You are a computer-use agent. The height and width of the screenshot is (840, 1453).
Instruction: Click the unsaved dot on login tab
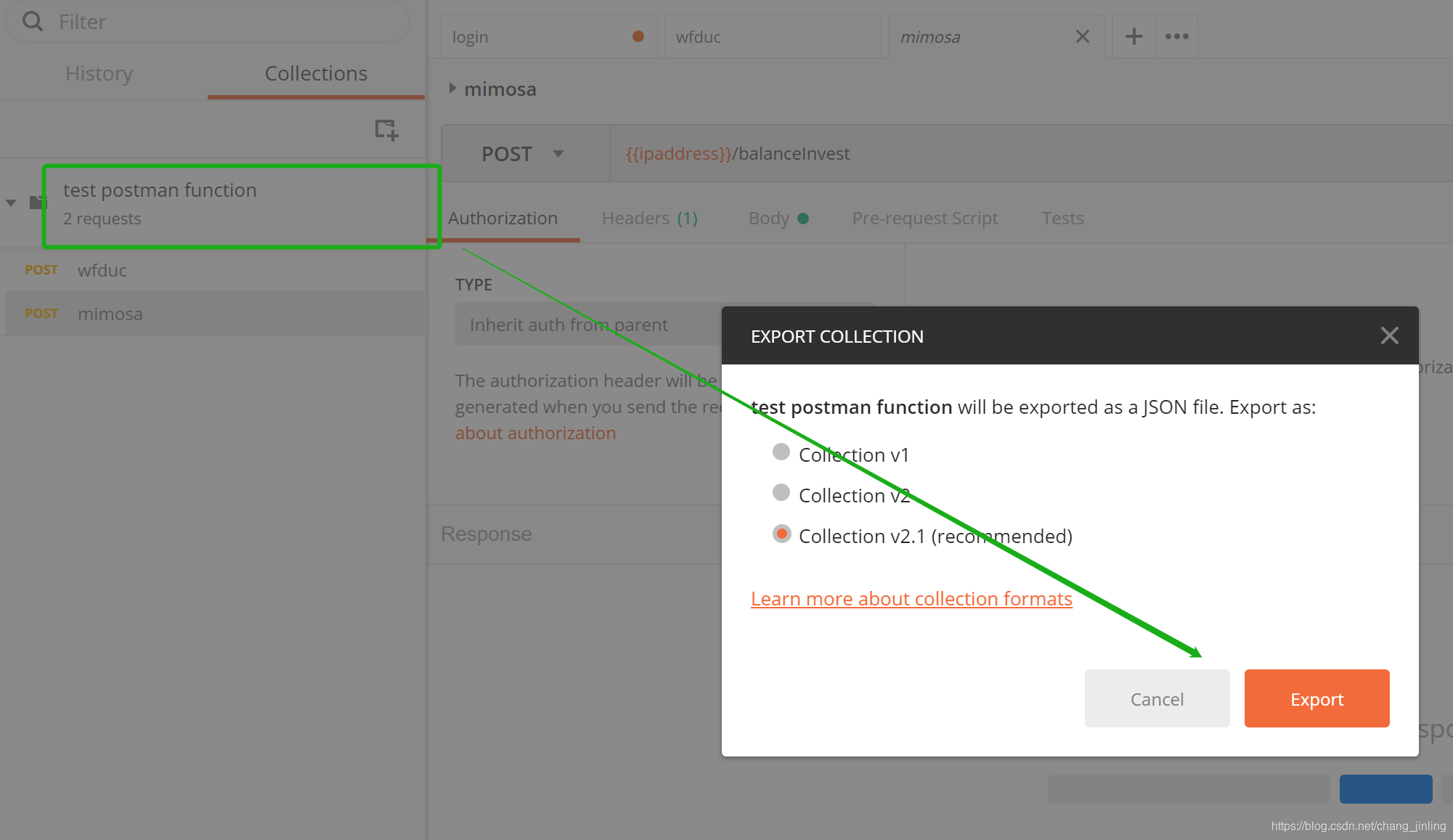pos(638,36)
